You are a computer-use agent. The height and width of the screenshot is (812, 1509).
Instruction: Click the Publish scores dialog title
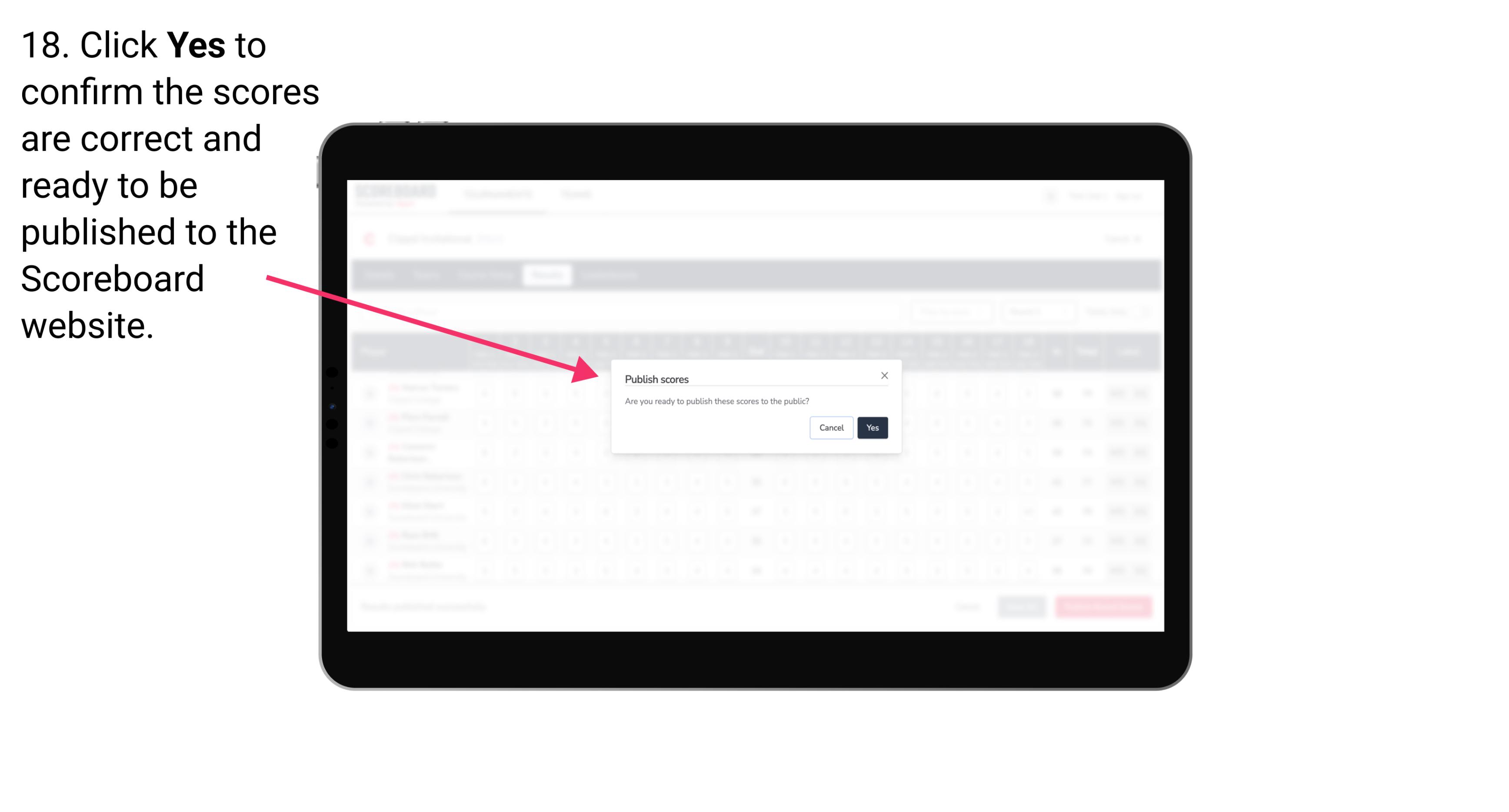point(657,378)
